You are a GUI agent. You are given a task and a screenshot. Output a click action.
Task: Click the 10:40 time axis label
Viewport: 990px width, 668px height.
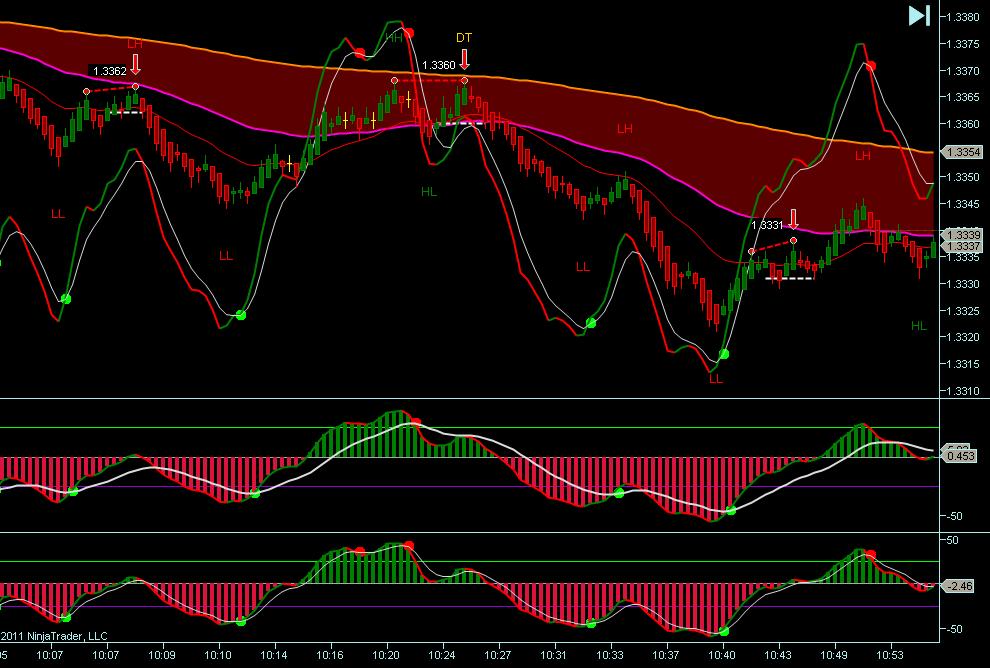722,655
